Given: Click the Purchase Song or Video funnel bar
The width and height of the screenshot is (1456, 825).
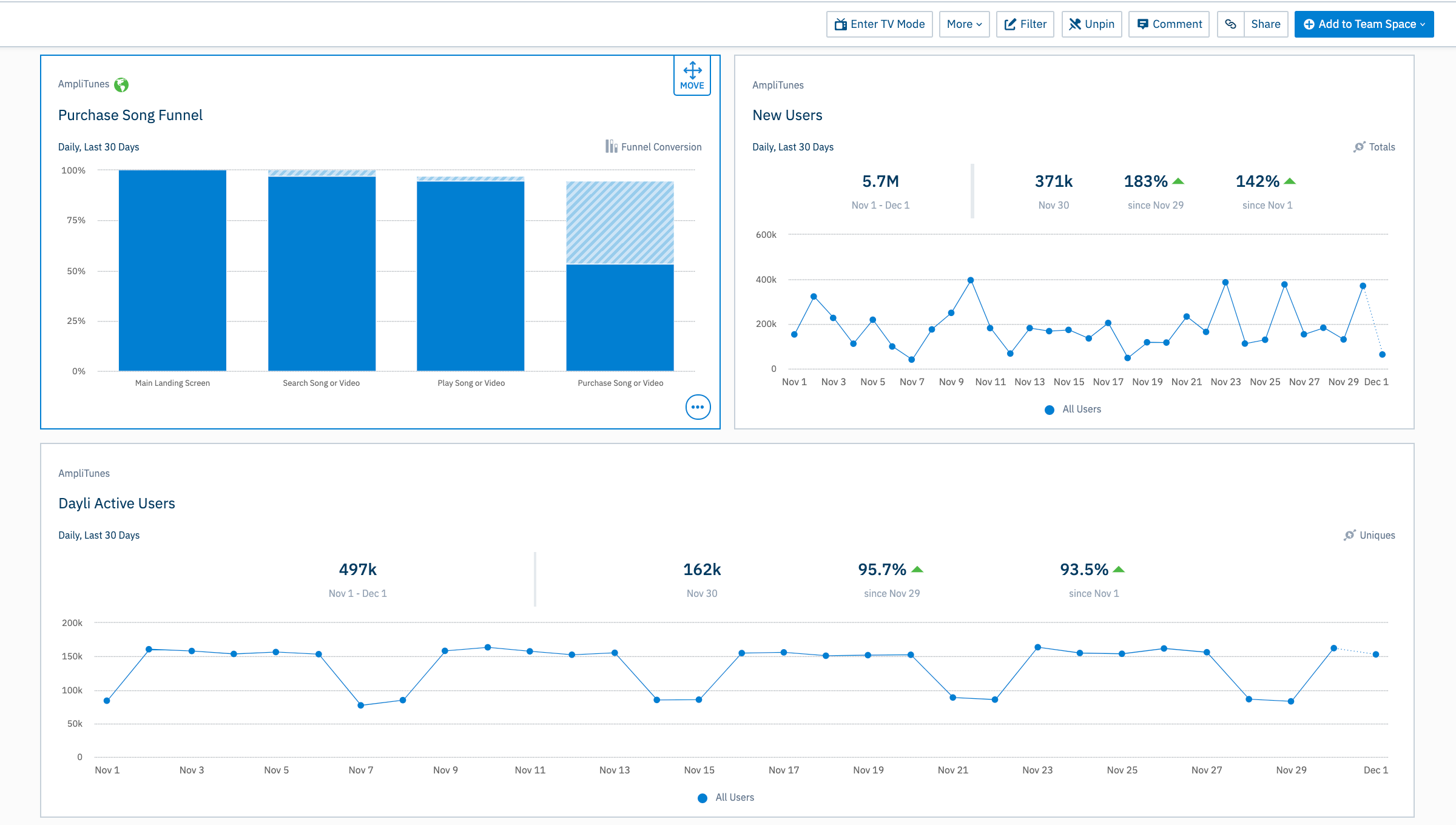Looking at the screenshot, I should 619,317.
